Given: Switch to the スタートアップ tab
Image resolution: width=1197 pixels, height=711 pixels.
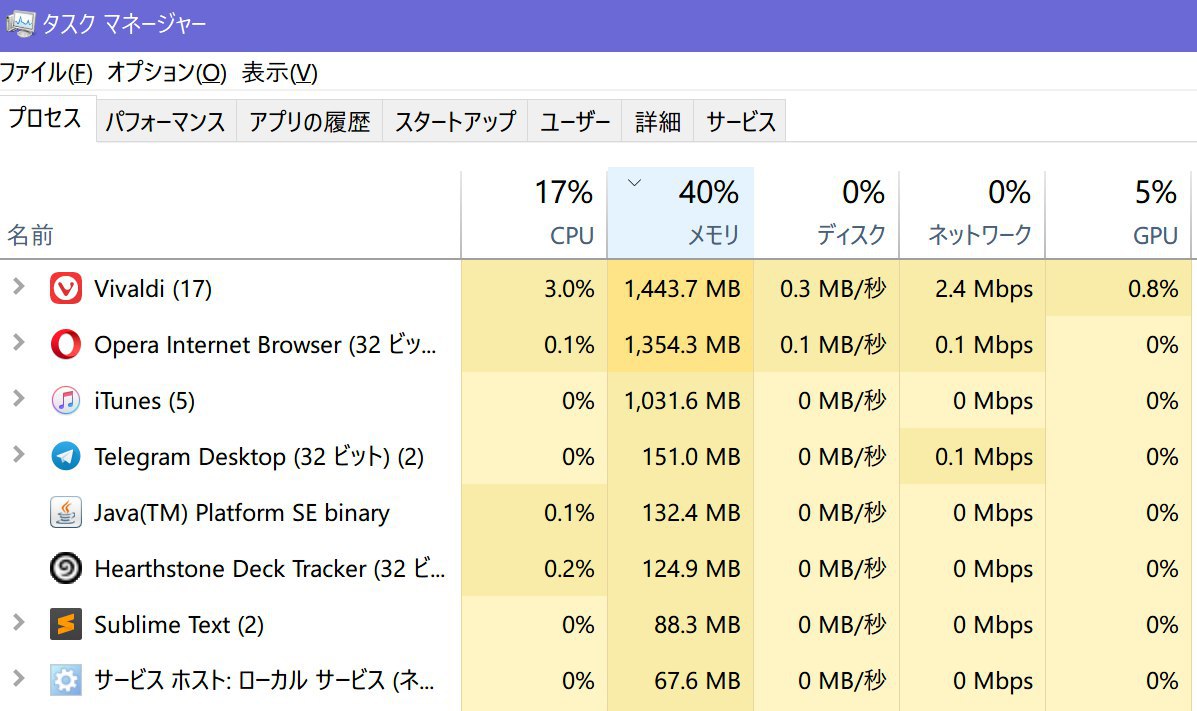Looking at the screenshot, I should pyautogui.click(x=455, y=121).
